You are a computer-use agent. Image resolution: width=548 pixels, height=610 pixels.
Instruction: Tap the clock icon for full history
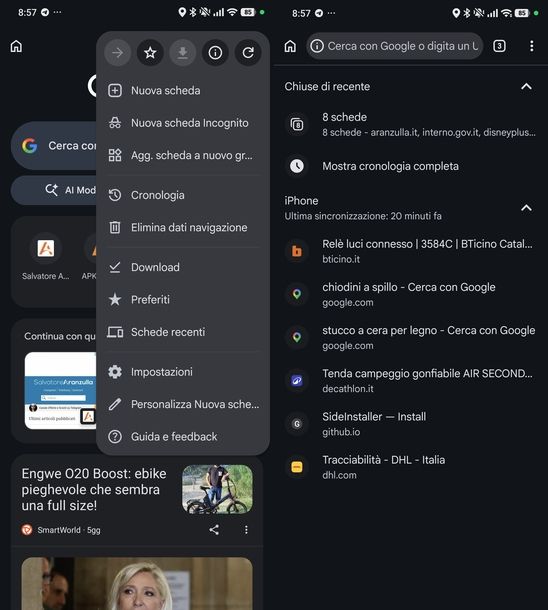click(297, 166)
